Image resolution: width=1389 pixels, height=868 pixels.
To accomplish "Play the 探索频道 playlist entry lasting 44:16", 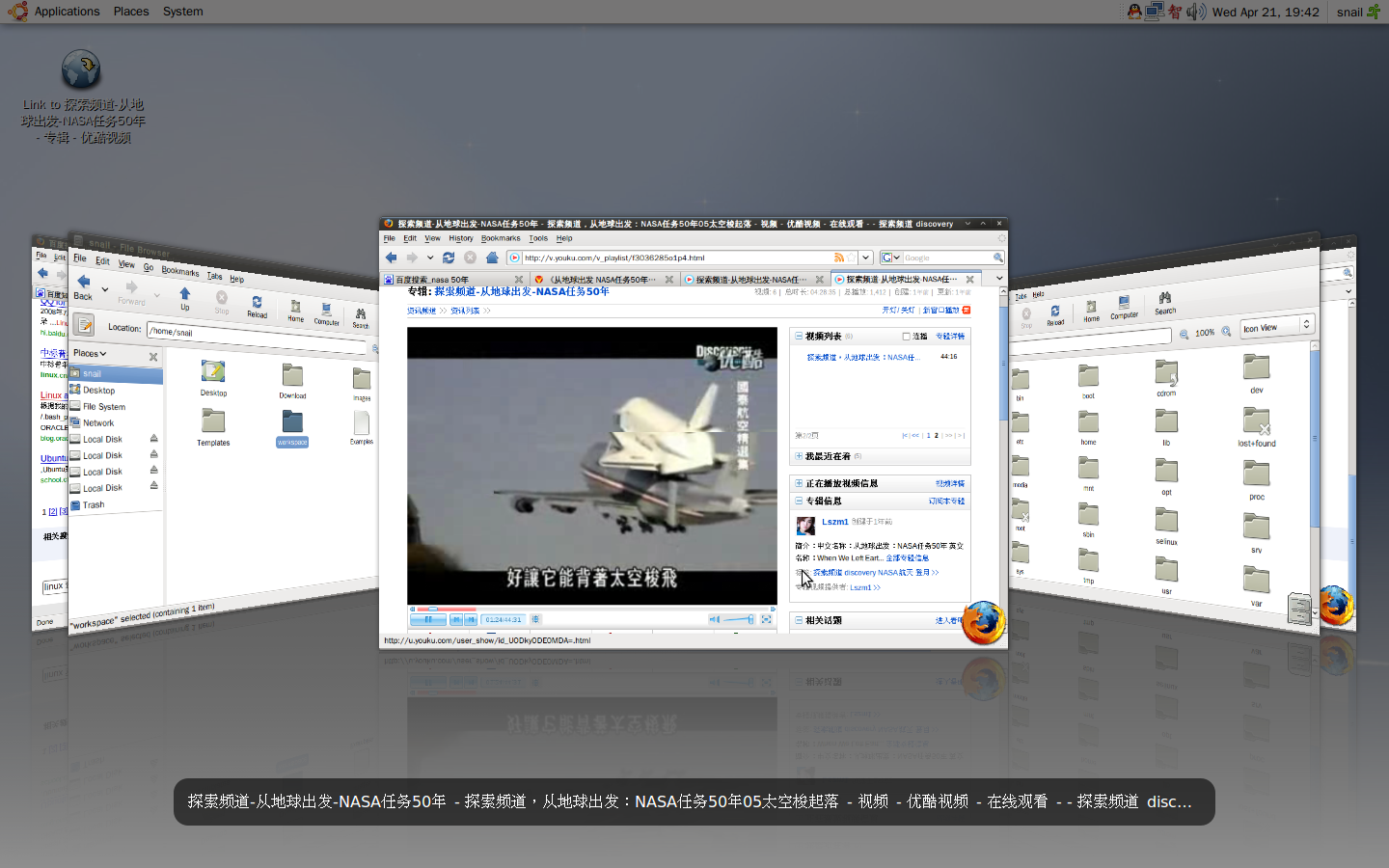I will tap(863, 358).
